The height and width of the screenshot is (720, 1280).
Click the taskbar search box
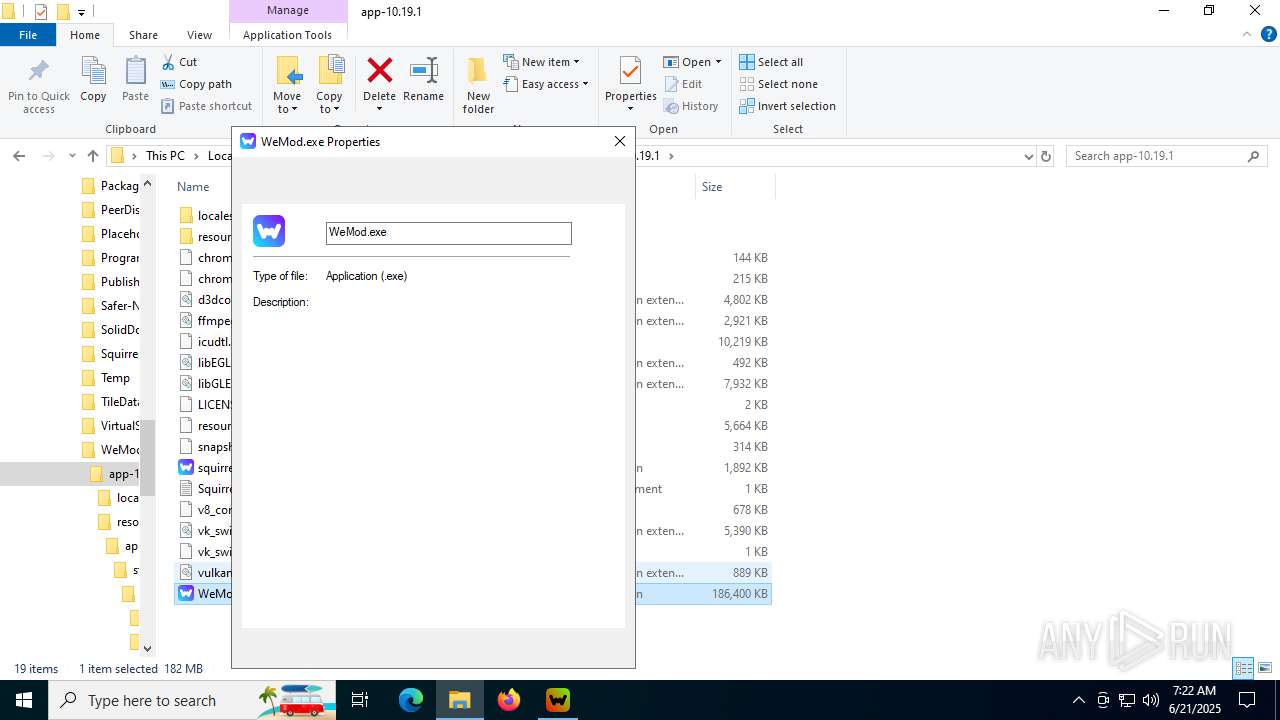coord(190,700)
